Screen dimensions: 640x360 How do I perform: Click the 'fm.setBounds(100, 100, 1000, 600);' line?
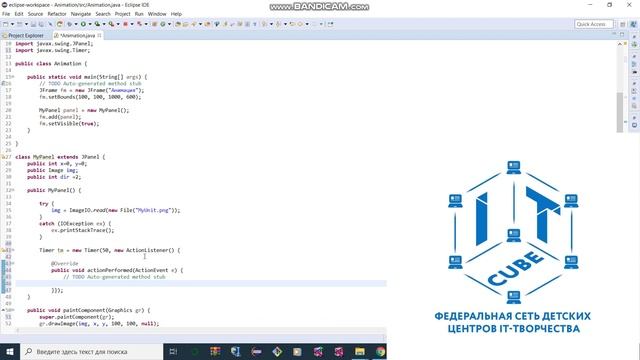90,97
